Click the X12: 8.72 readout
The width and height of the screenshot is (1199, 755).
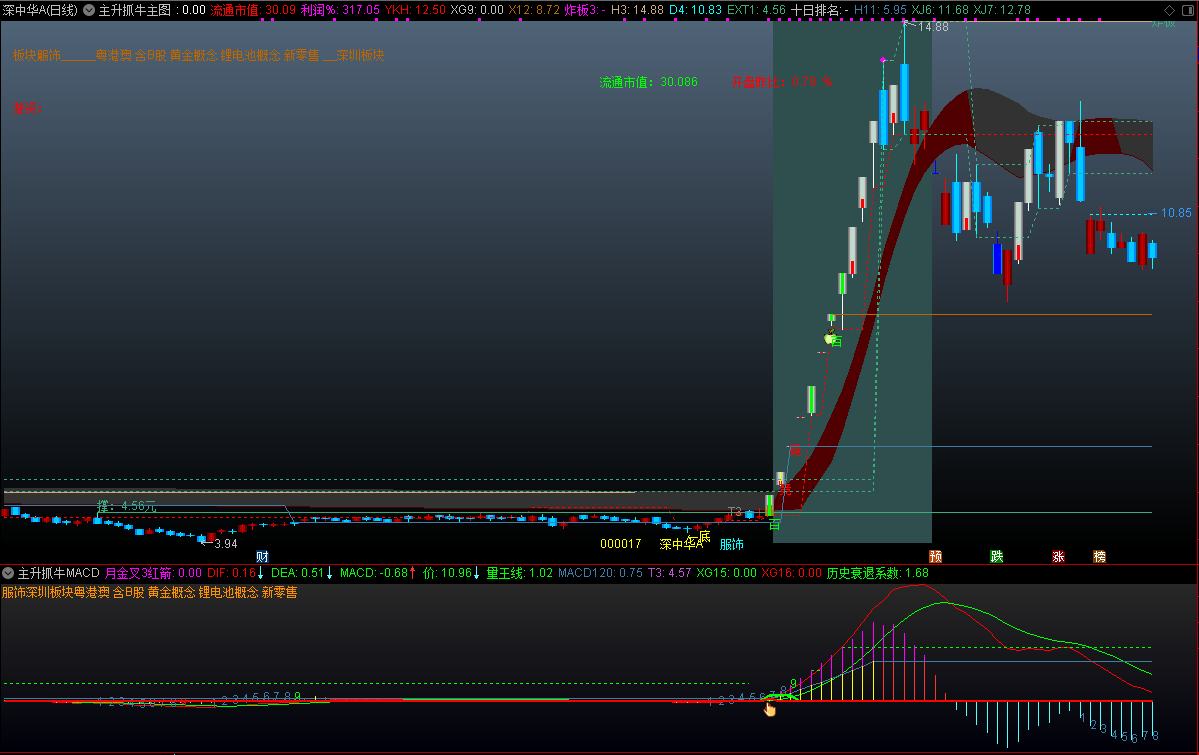(x=534, y=10)
